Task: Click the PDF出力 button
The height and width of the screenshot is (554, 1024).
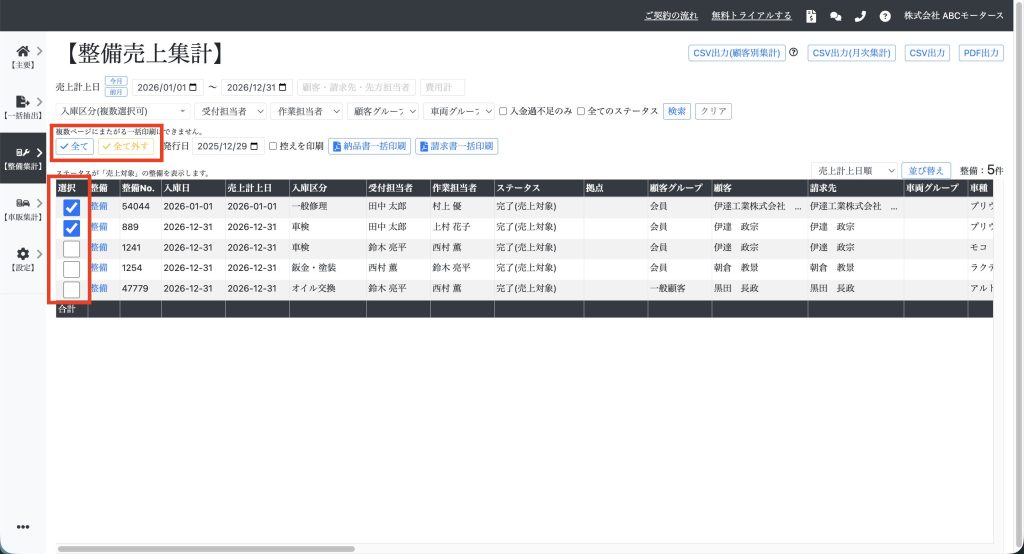Action: click(x=980, y=53)
